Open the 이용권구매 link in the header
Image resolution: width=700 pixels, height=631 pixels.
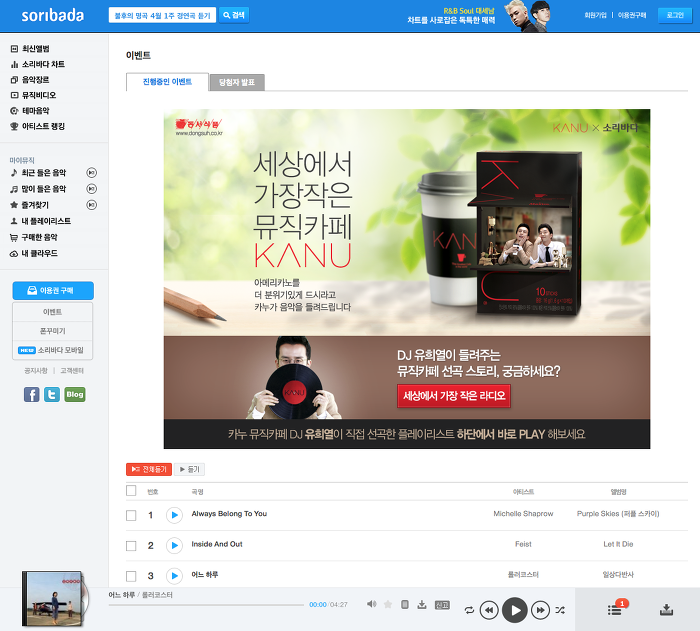tap(632, 15)
